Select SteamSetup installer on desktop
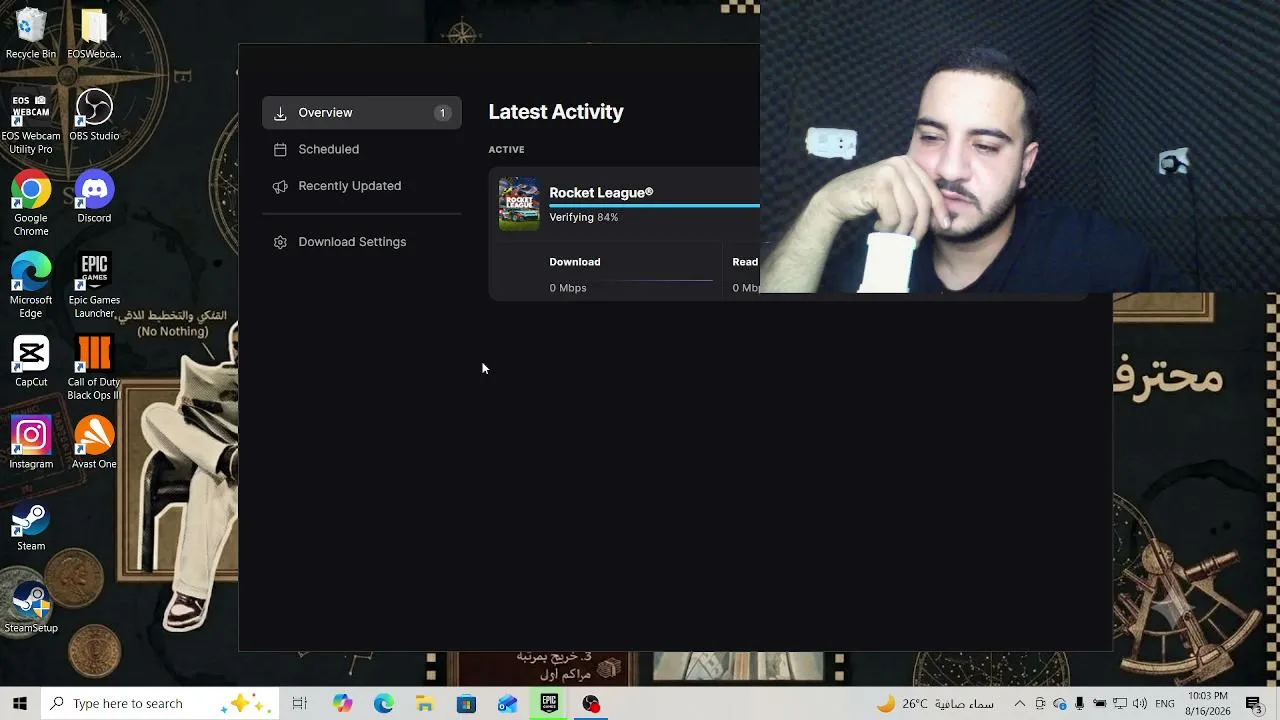This screenshot has height=720, width=1280. pyautogui.click(x=31, y=608)
